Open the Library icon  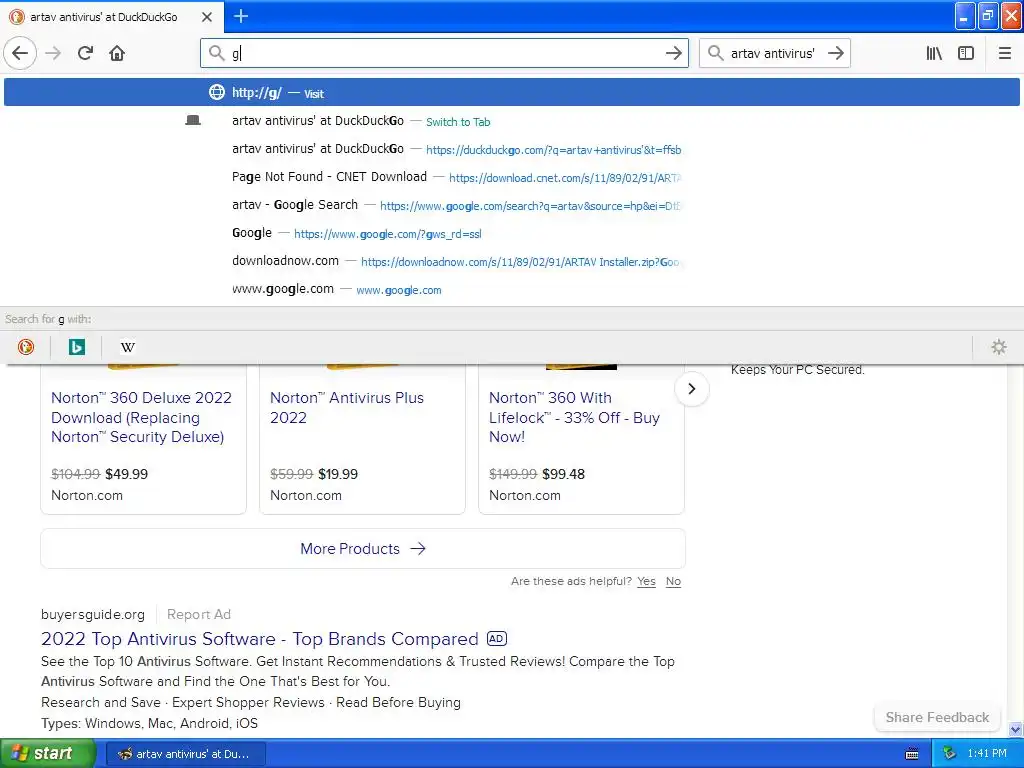tap(934, 53)
